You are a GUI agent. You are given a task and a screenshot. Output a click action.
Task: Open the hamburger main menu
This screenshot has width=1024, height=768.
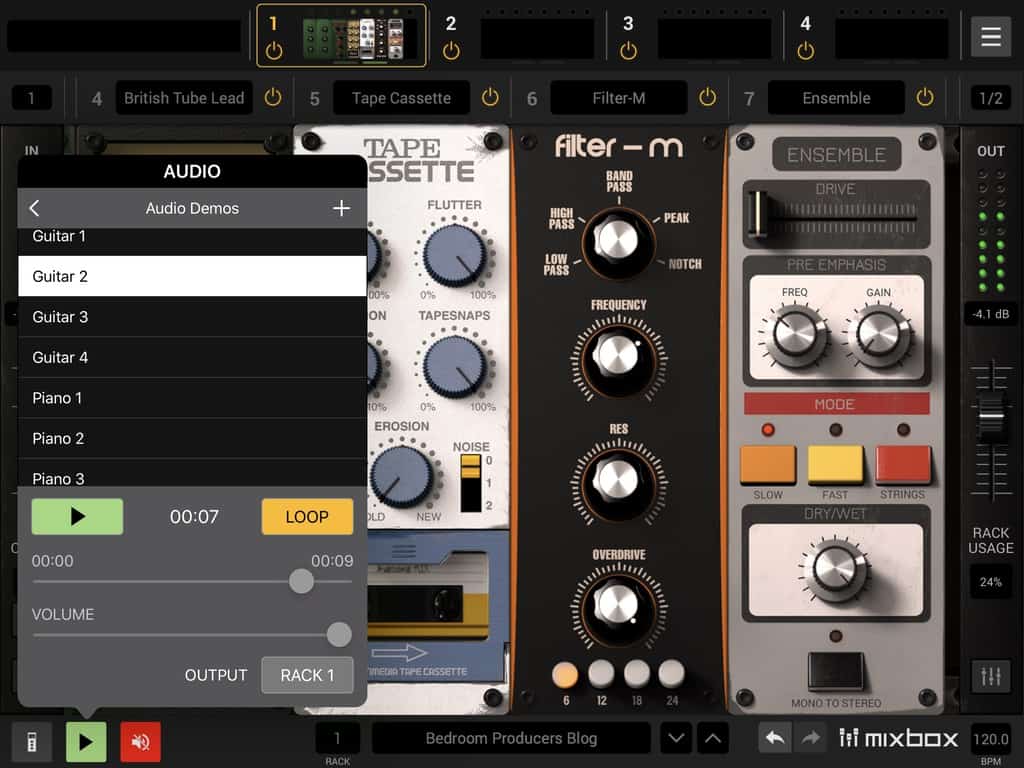(990, 37)
